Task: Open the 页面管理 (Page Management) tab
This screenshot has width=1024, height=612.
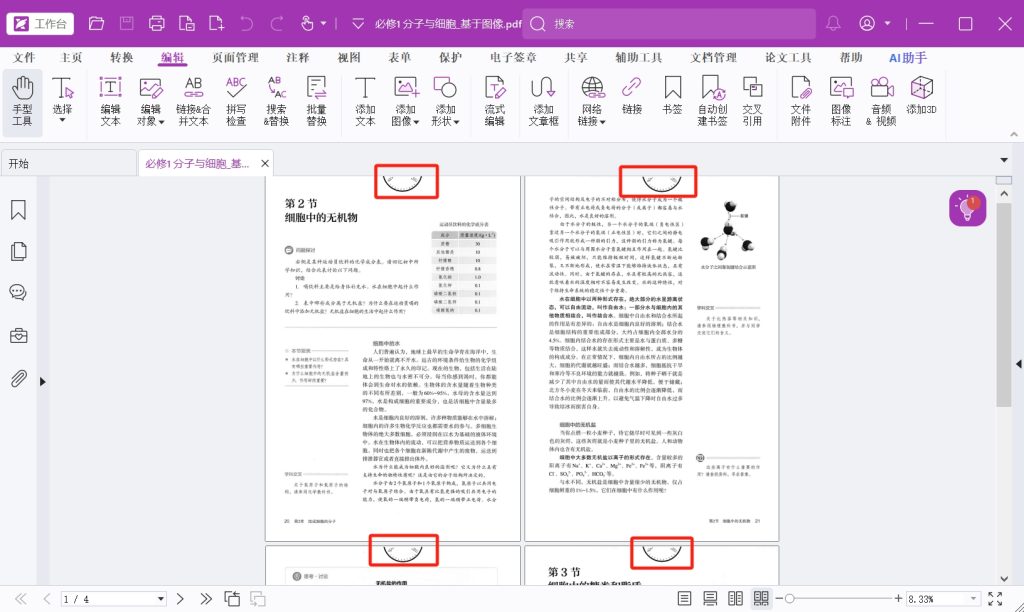Action: pyautogui.click(x=235, y=58)
